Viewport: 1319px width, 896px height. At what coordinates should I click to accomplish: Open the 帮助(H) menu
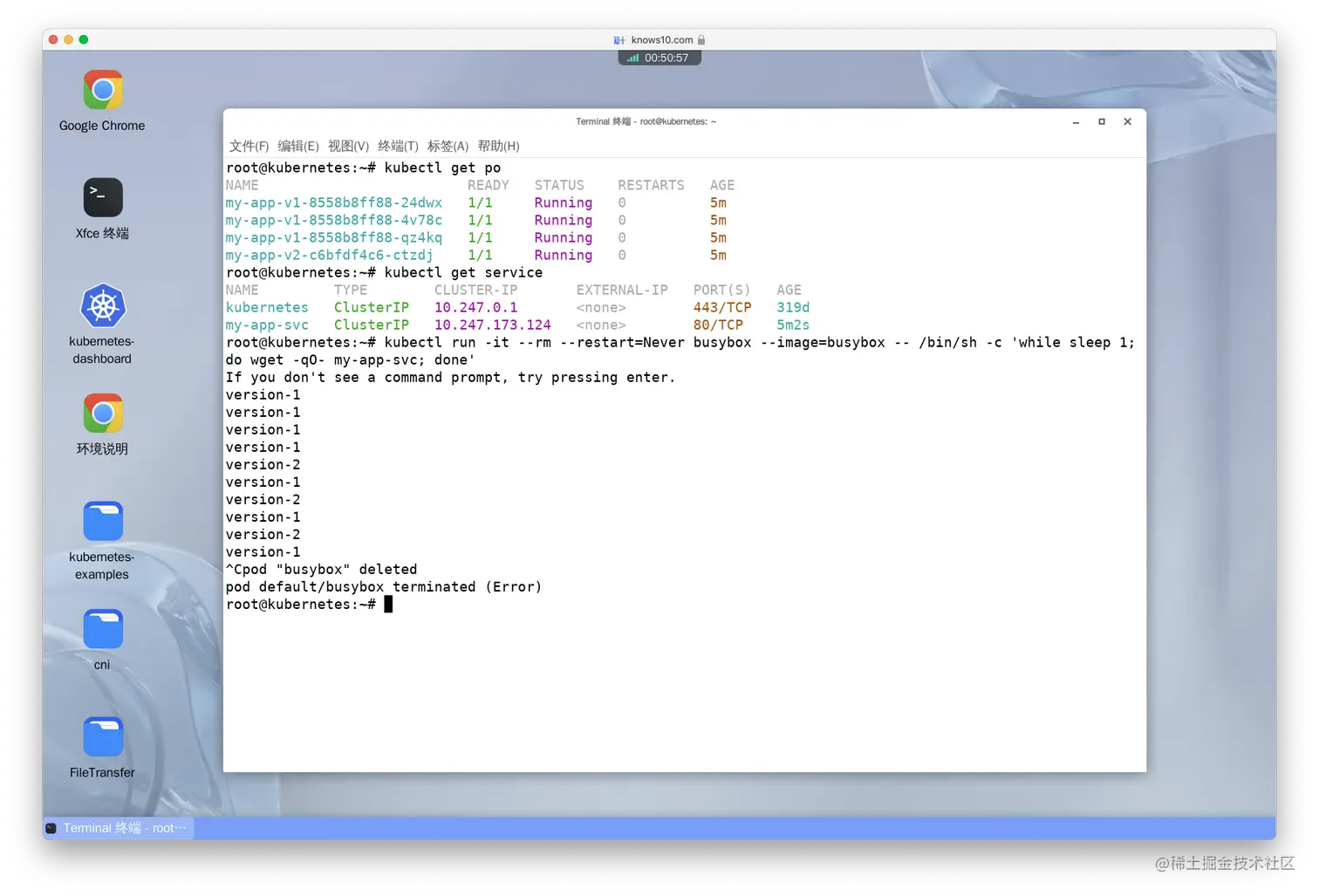499,146
